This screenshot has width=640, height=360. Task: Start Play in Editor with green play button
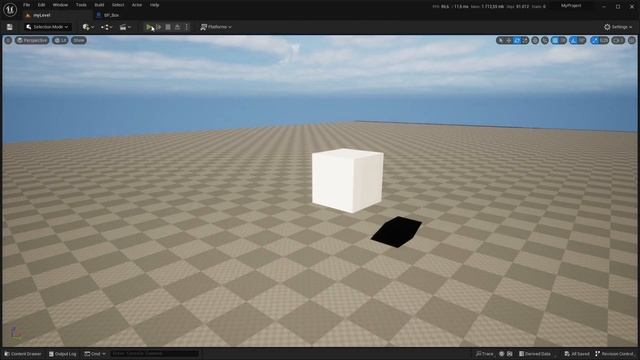point(149,27)
